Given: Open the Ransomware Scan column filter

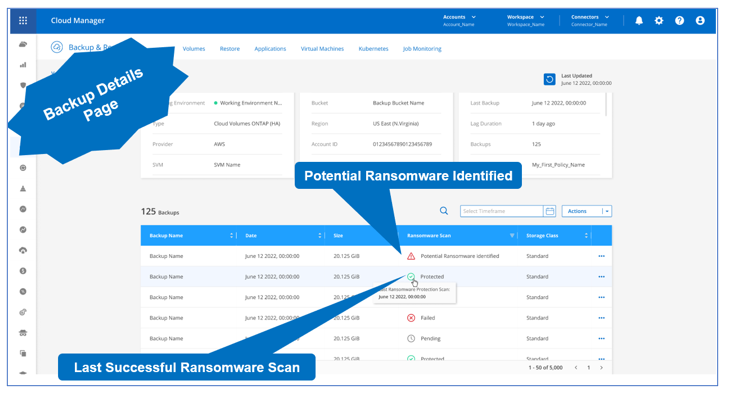Looking at the screenshot, I should coord(512,236).
